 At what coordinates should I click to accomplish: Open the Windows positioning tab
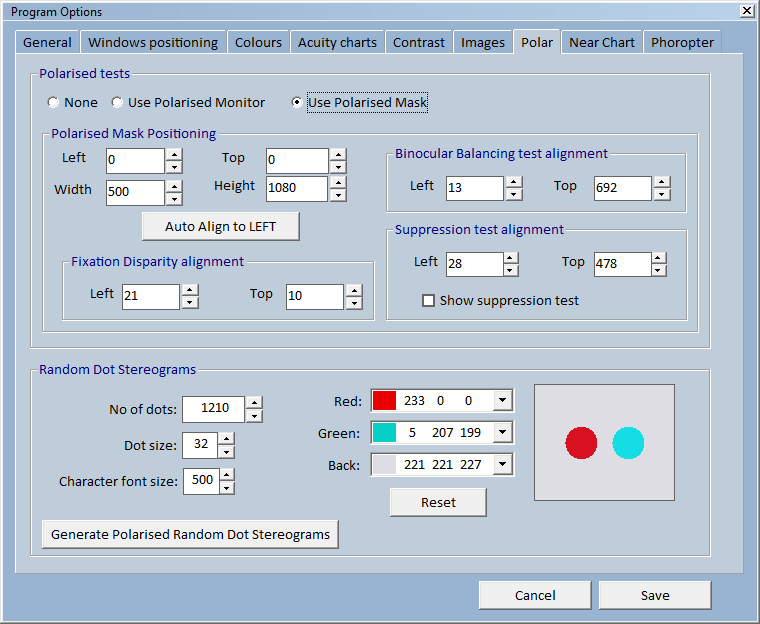pos(153,42)
